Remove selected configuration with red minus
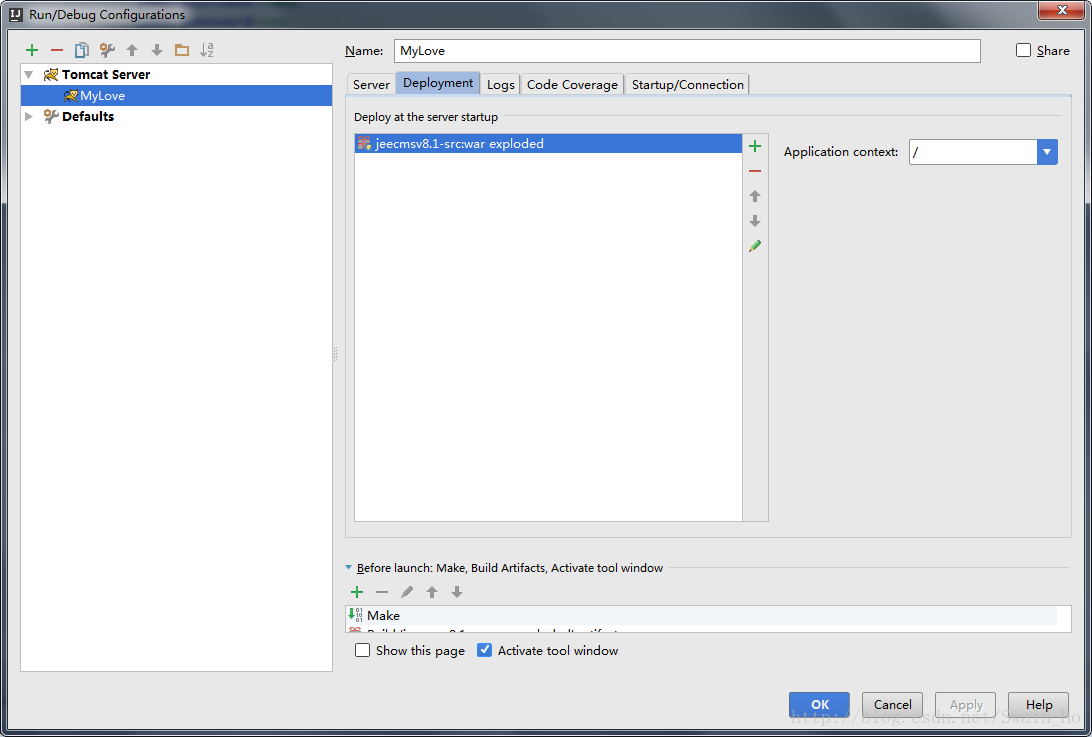 (57, 50)
